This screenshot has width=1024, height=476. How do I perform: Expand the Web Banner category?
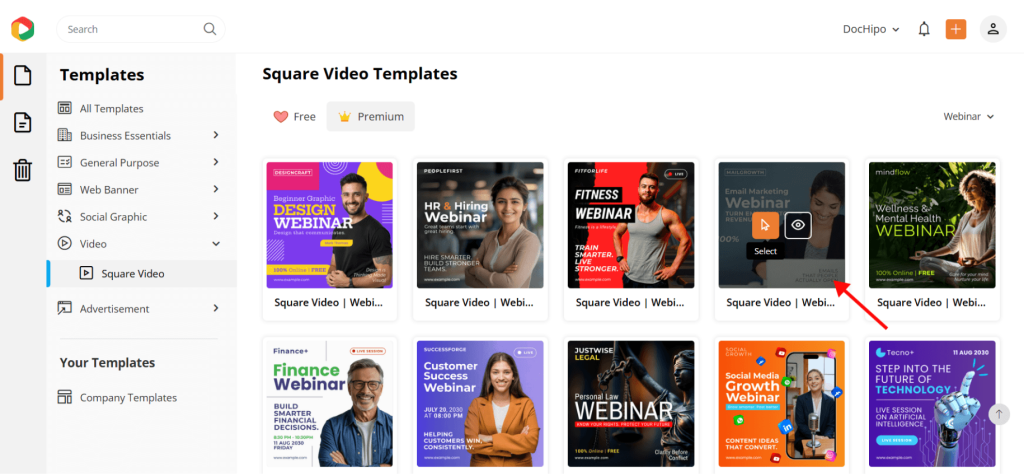coord(216,189)
